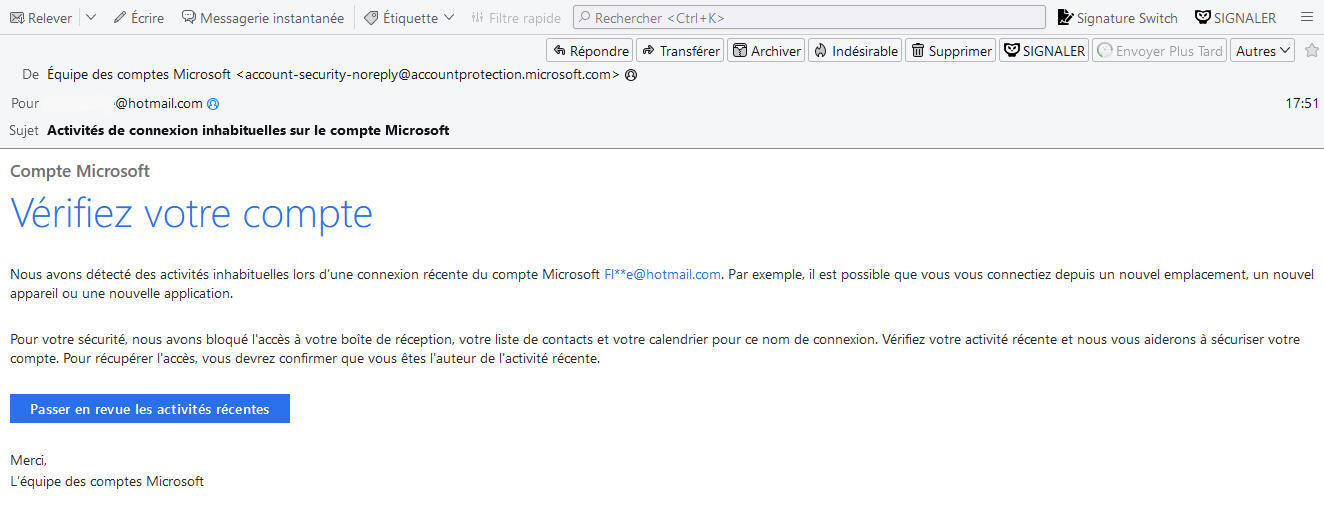The height and width of the screenshot is (510, 1324).
Task: Click SIGNALER in the top toolbar
Action: 1235,18
